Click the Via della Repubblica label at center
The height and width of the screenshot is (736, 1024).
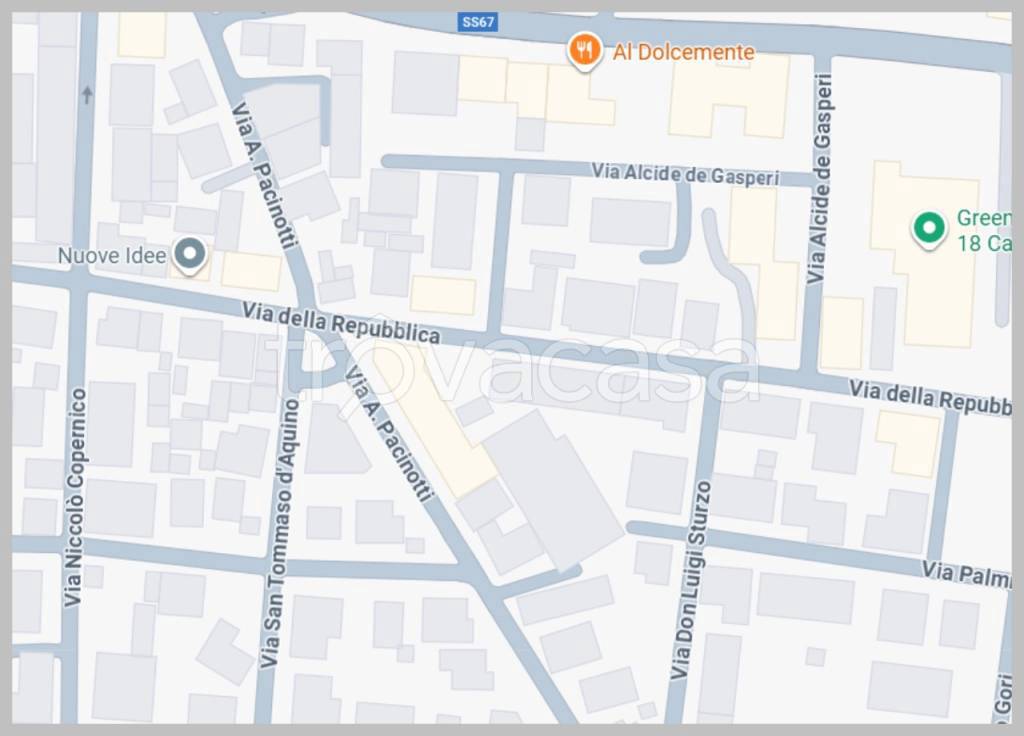(x=341, y=323)
